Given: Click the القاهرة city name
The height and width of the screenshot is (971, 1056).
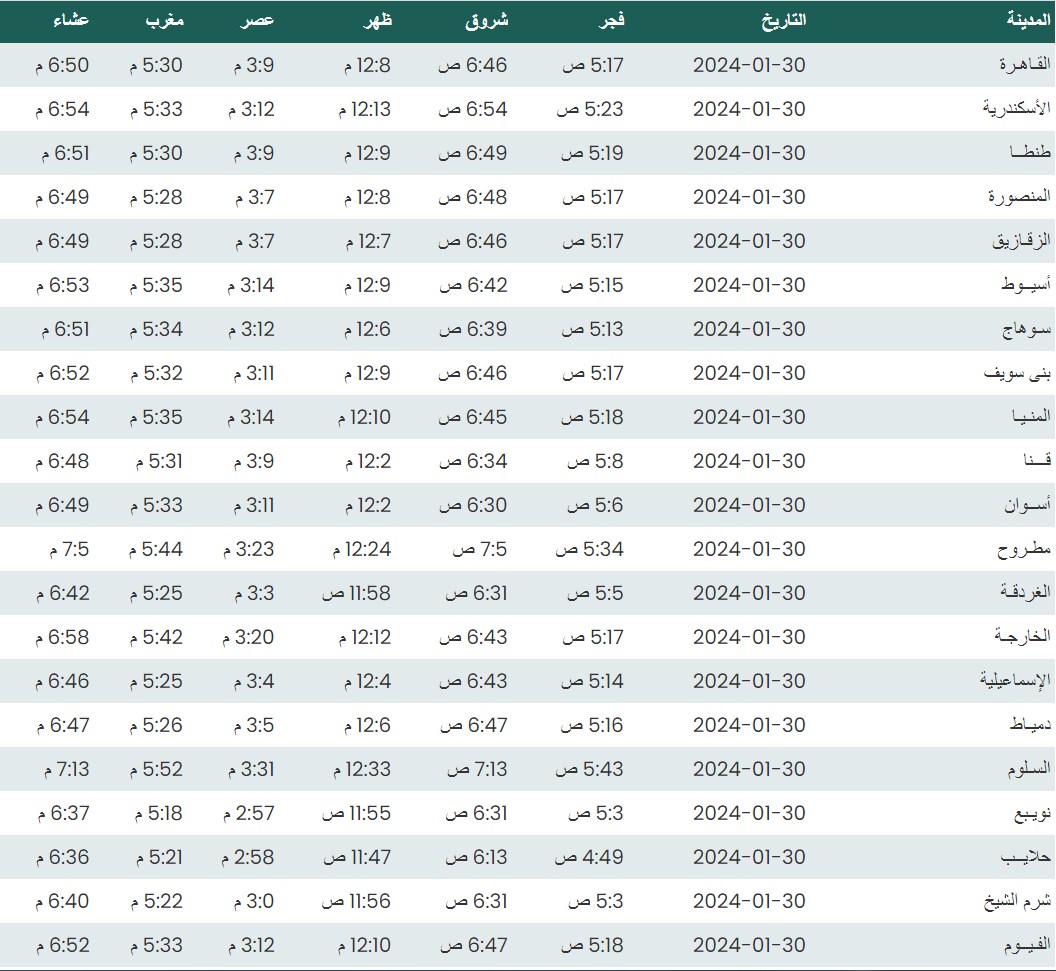Looking at the screenshot, I should [x=1026, y=65].
